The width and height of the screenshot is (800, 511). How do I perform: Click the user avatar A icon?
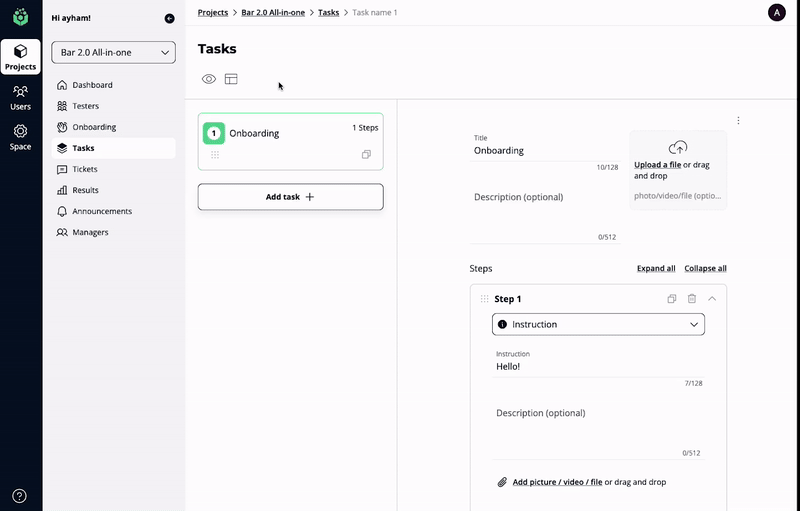776,12
